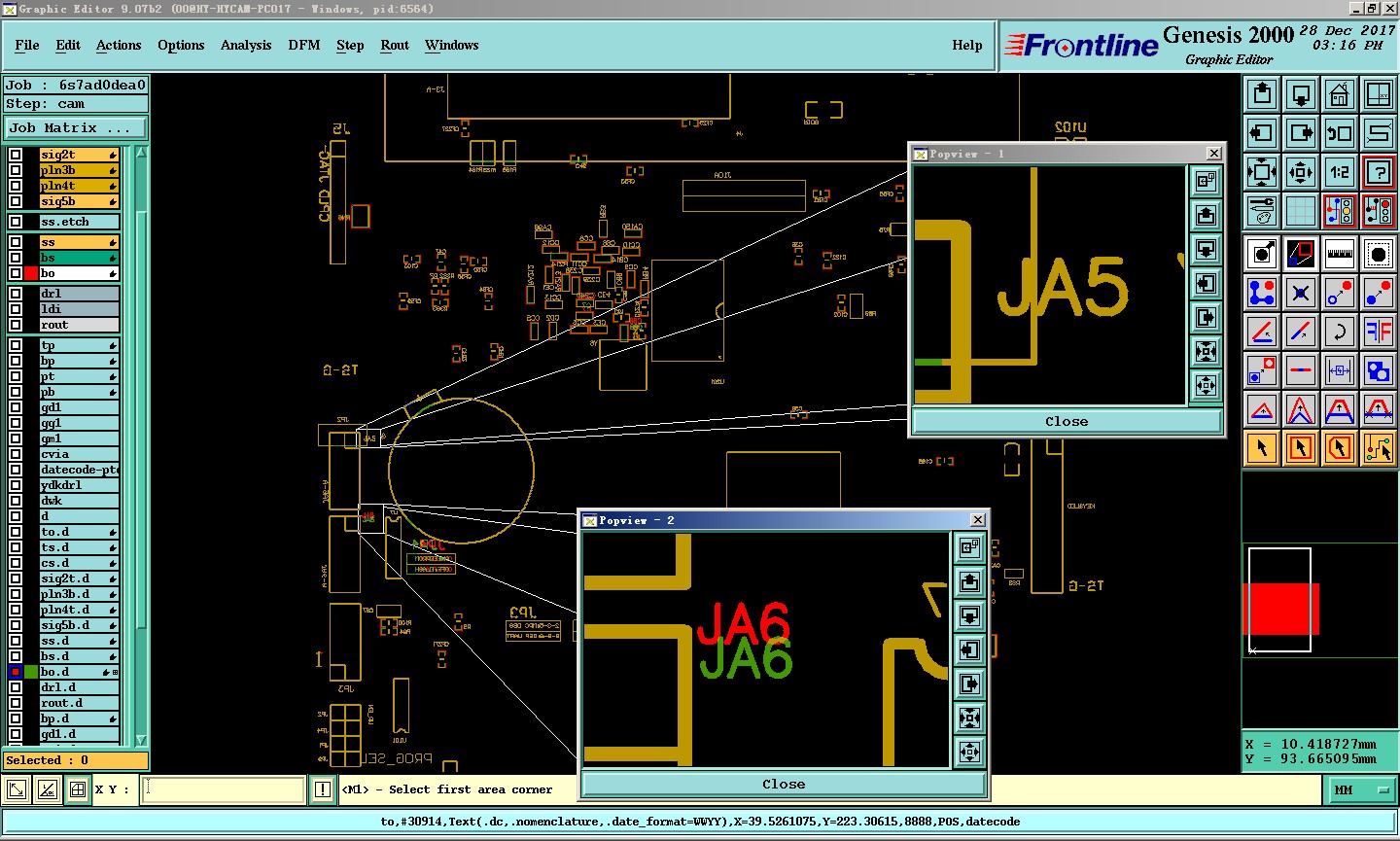Click the Home view house icon
The width and height of the screenshot is (1400, 841).
pos(1340,94)
